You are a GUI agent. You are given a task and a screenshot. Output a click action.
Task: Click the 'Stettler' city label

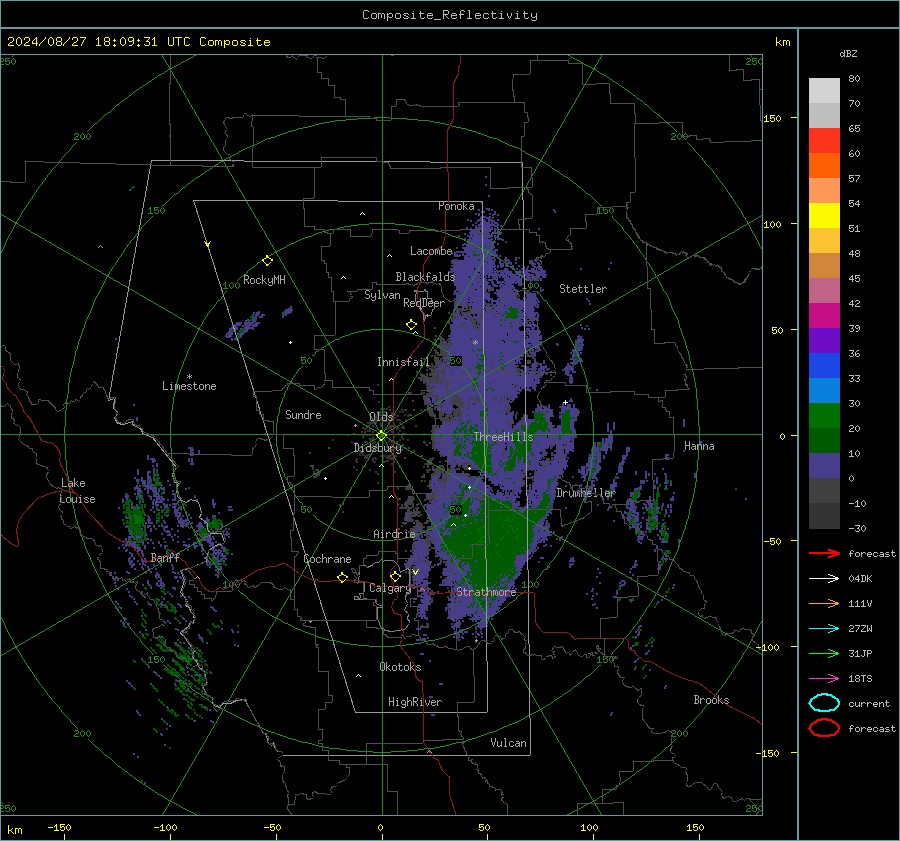pos(583,289)
